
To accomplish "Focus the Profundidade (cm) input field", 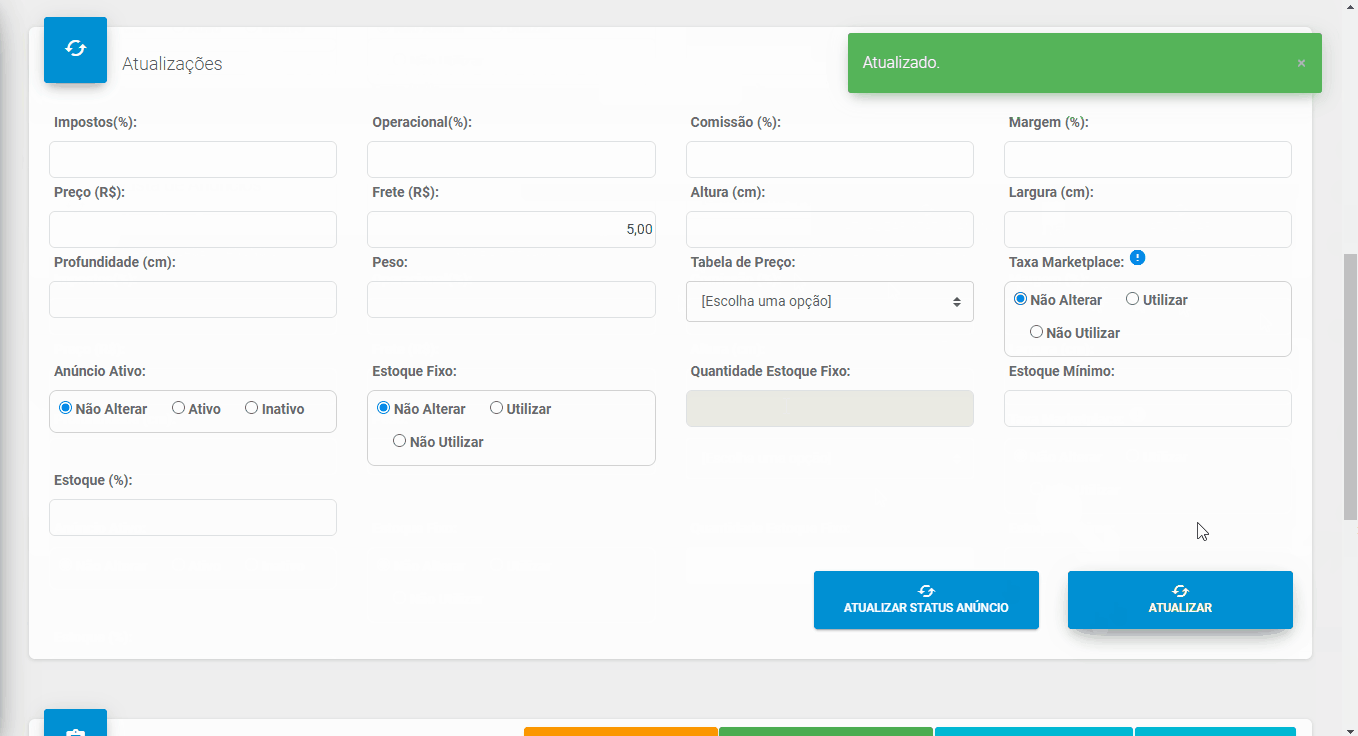I will [193, 299].
